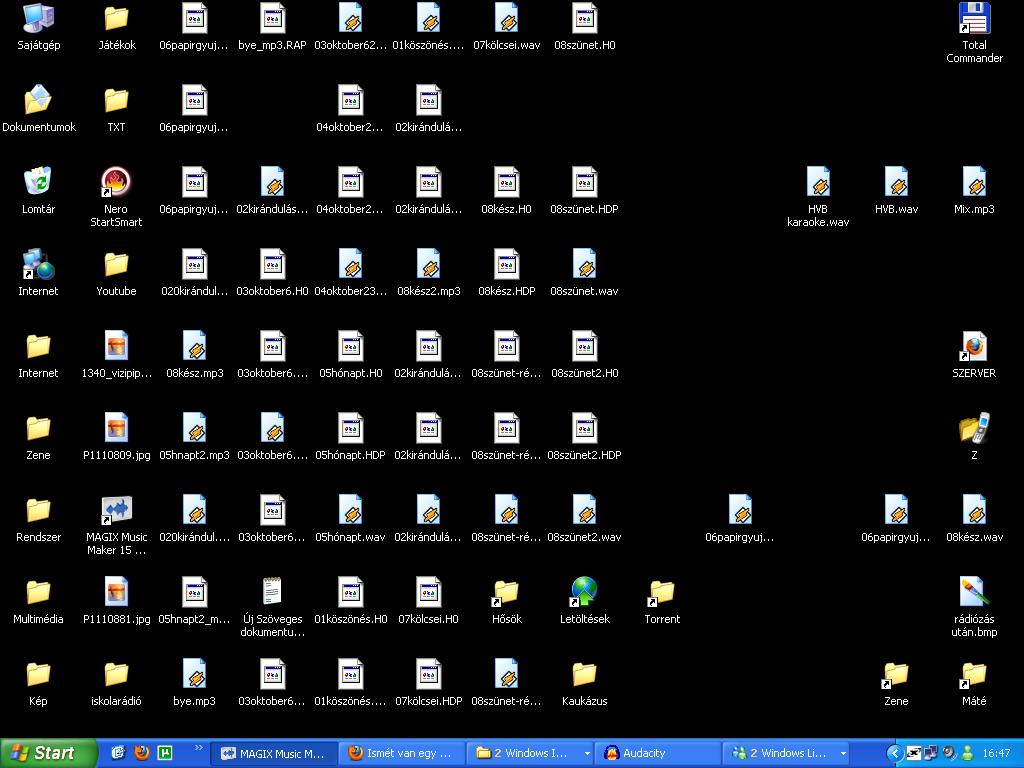Switch to the Audacity taskbar window
The width and height of the screenshot is (1024, 768).
click(x=658, y=753)
